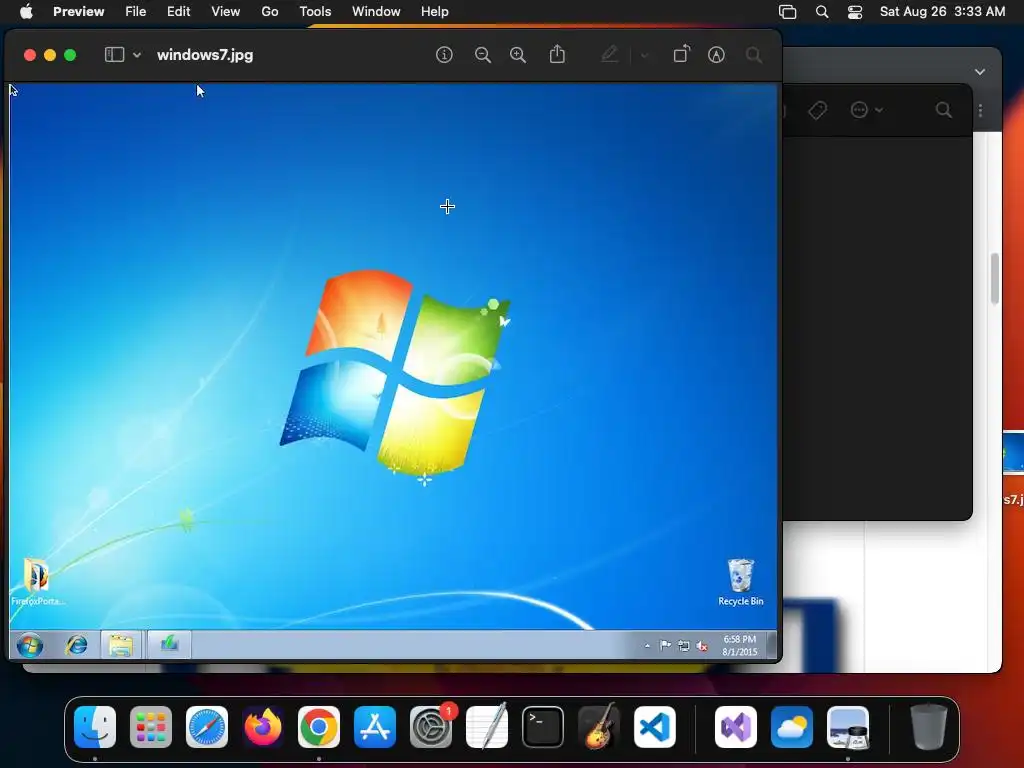This screenshot has width=1024, height=768.
Task: Open the Inspector info button in Preview toolbar
Action: coord(444,55)
